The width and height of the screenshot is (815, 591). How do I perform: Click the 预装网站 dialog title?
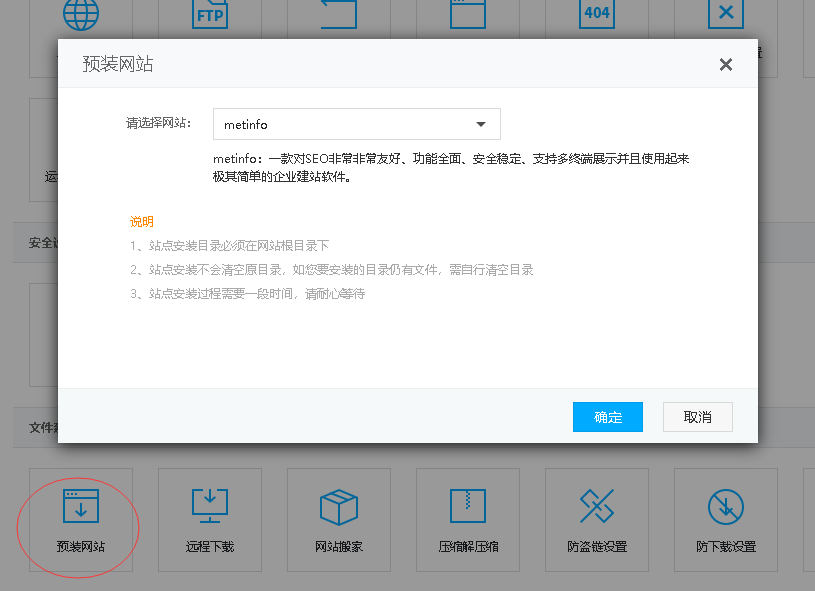coord(118,64)
